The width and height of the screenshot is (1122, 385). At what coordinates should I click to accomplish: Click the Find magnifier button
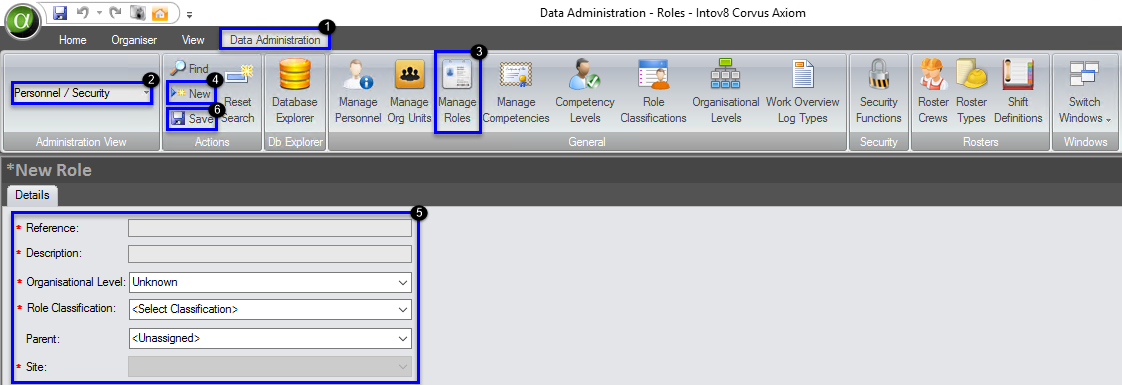tap(190, 68)
